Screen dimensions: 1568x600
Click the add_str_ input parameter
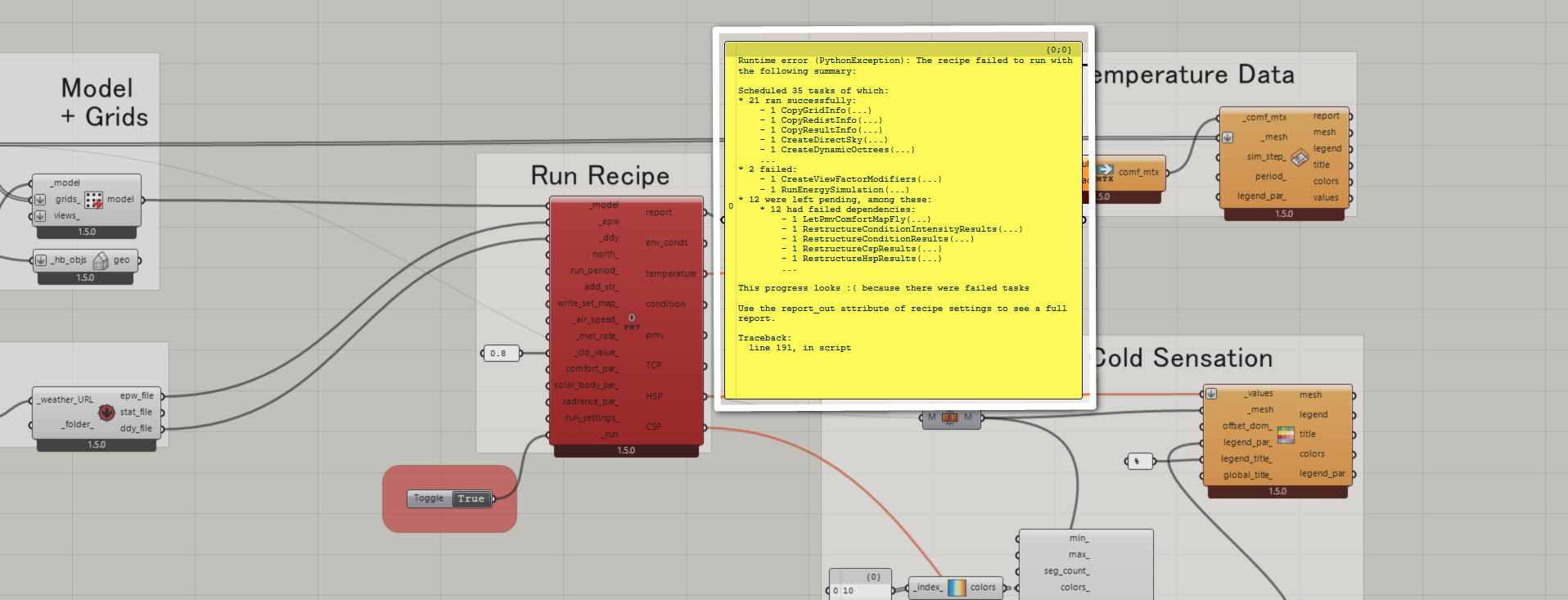click(601, 287)
